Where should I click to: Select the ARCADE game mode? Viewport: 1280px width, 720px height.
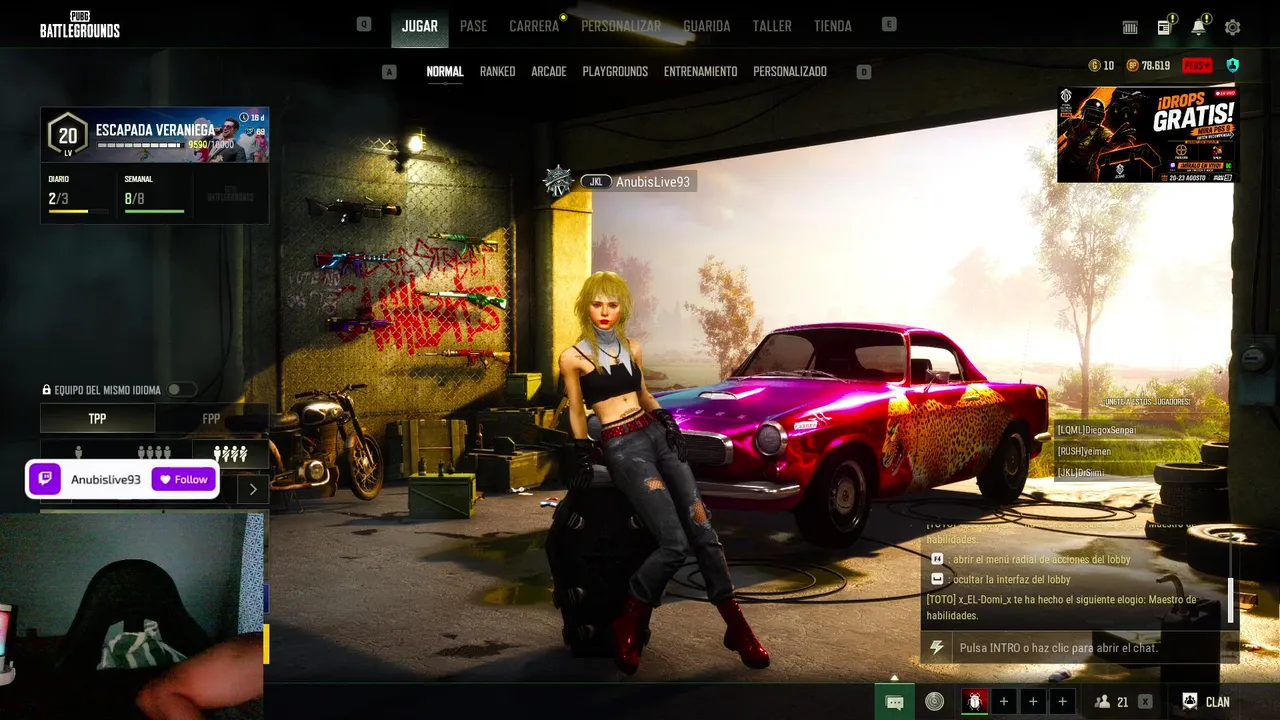coord(549,72)
